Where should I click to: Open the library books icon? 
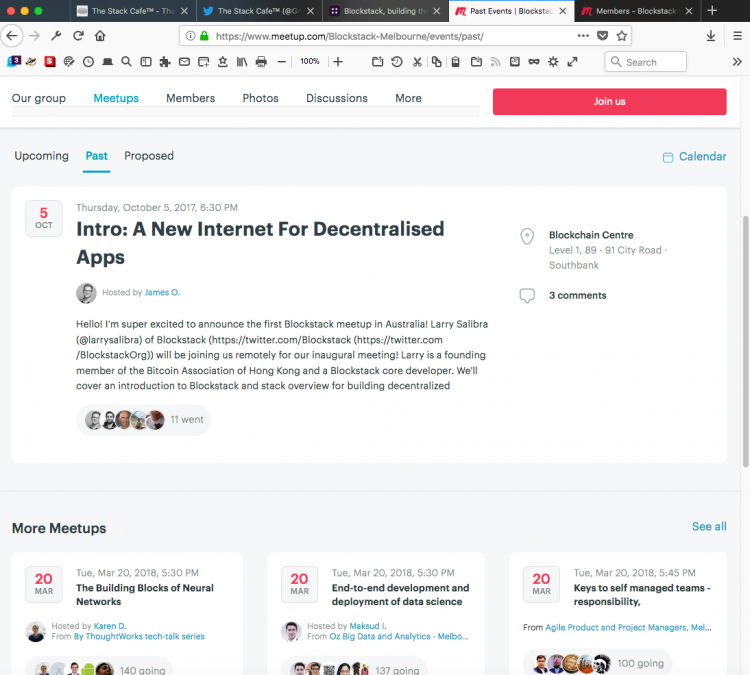[242, 62]
